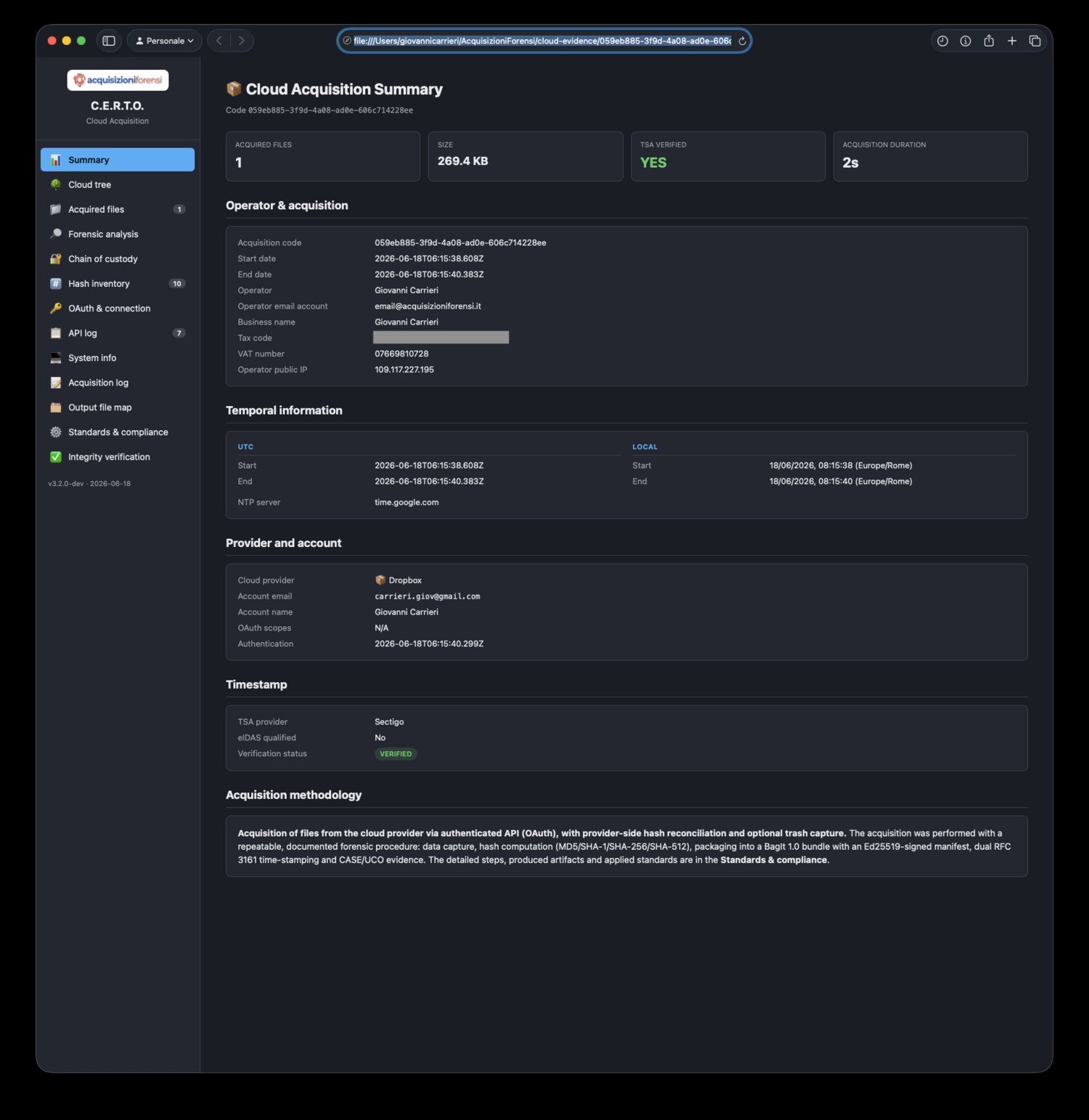Click the Hash inventory badge count 10
The width and height of the screenshot is (1089, 1120).
pyautogui.click(x=177, y=283)
